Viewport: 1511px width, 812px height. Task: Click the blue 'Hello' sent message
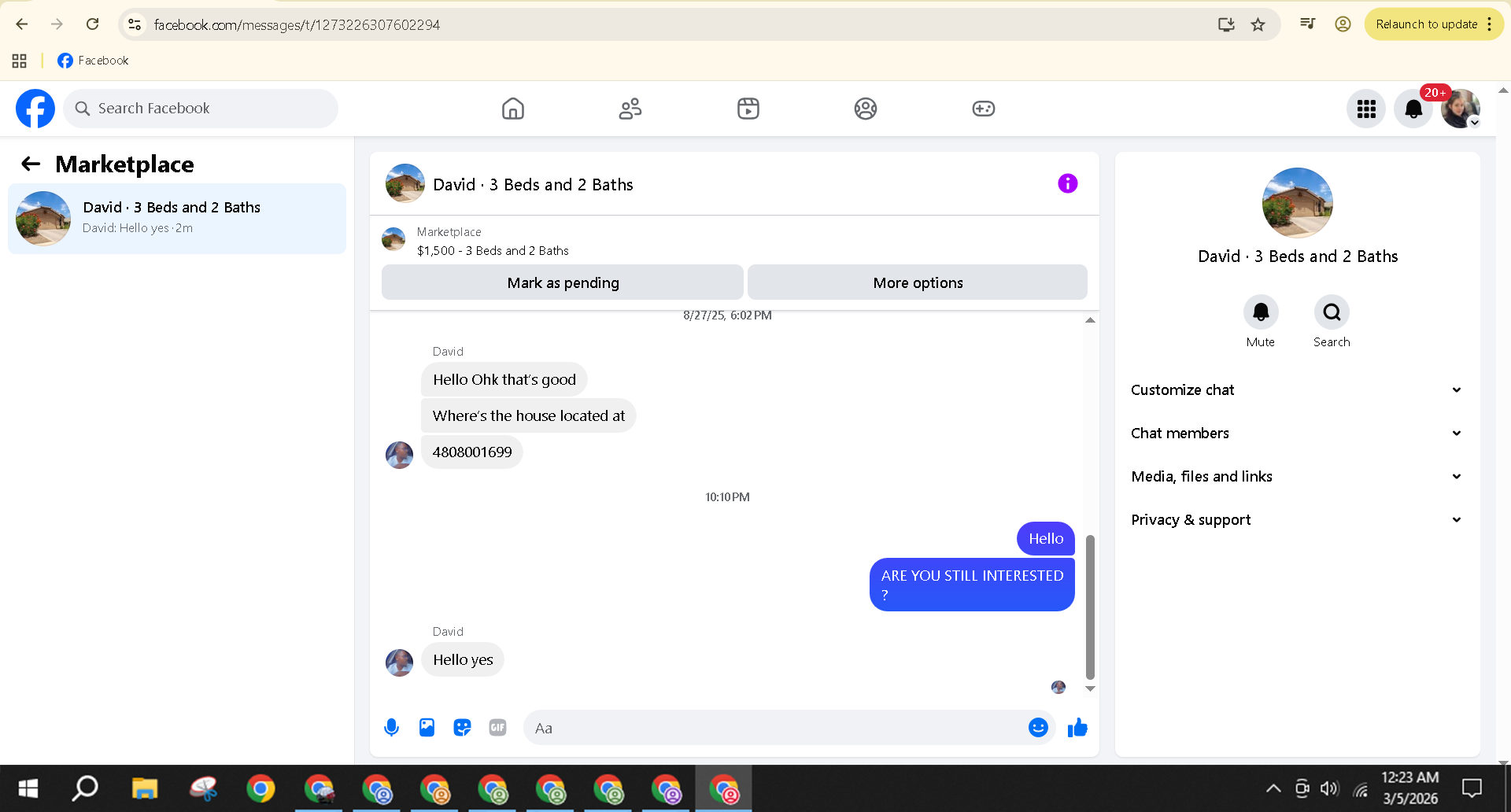[1046, 538]
